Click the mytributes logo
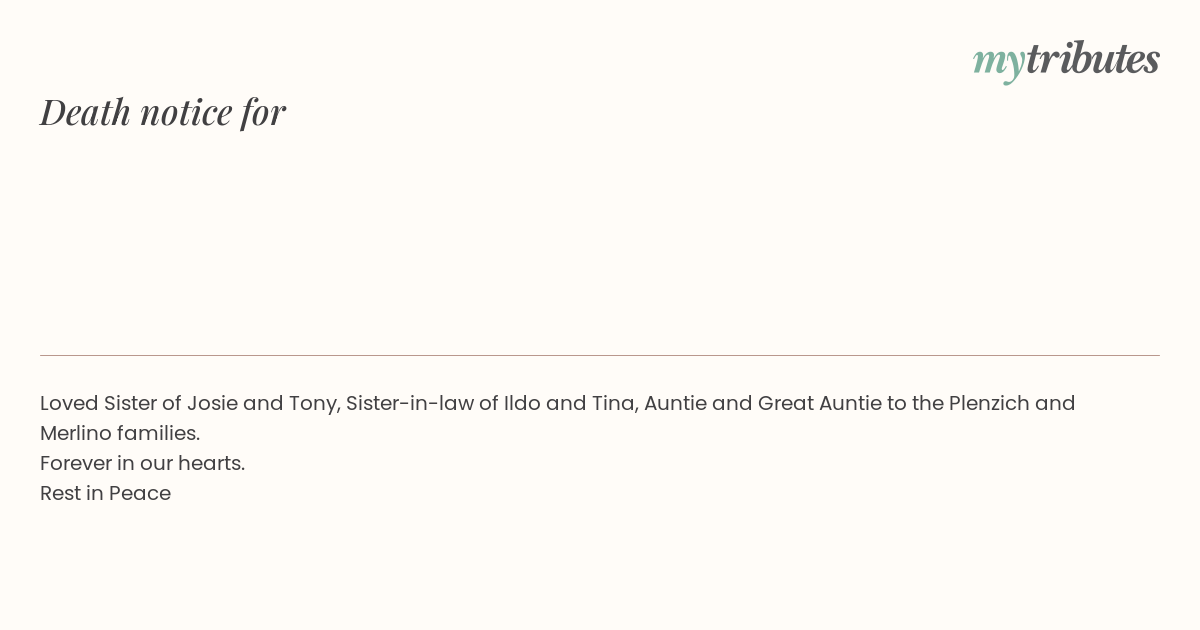This screenshot has height=630, width=1200. point(1066,60)
